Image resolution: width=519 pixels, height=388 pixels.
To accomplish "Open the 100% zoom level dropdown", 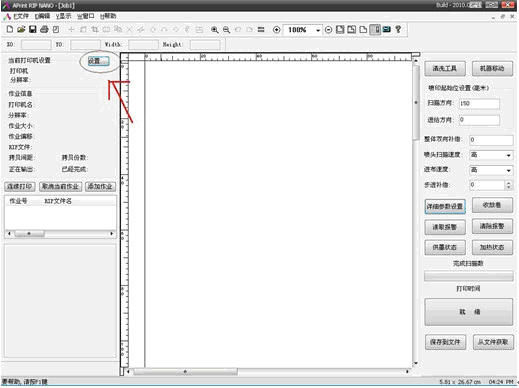I will coord(318,30).
